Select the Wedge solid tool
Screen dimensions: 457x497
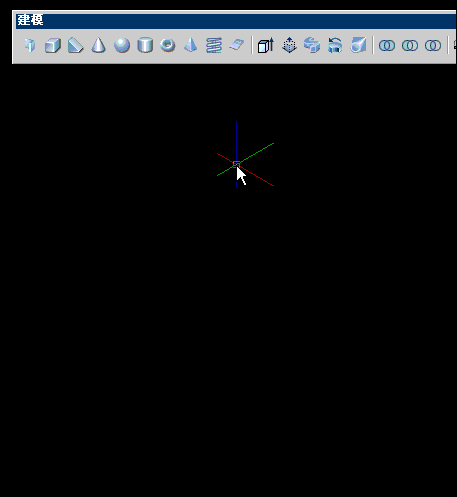point(76,45)
